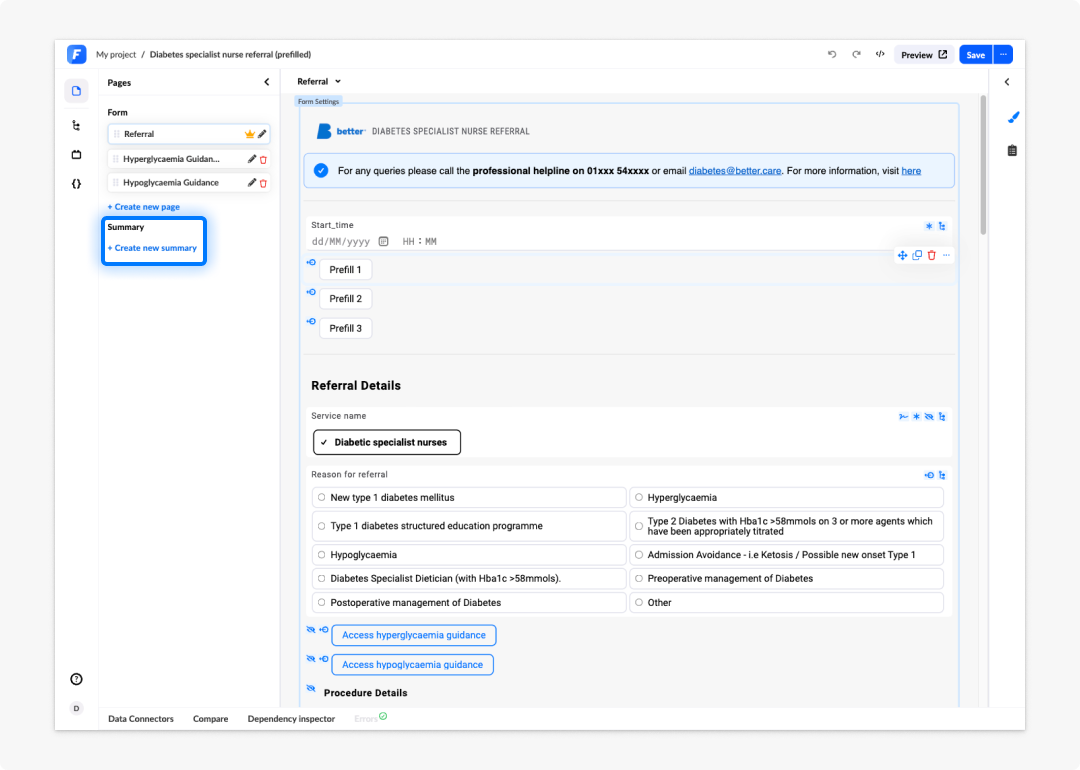Open the paintbrush style icon on right
The image size is (1080, 770).
click(1012, 118)
